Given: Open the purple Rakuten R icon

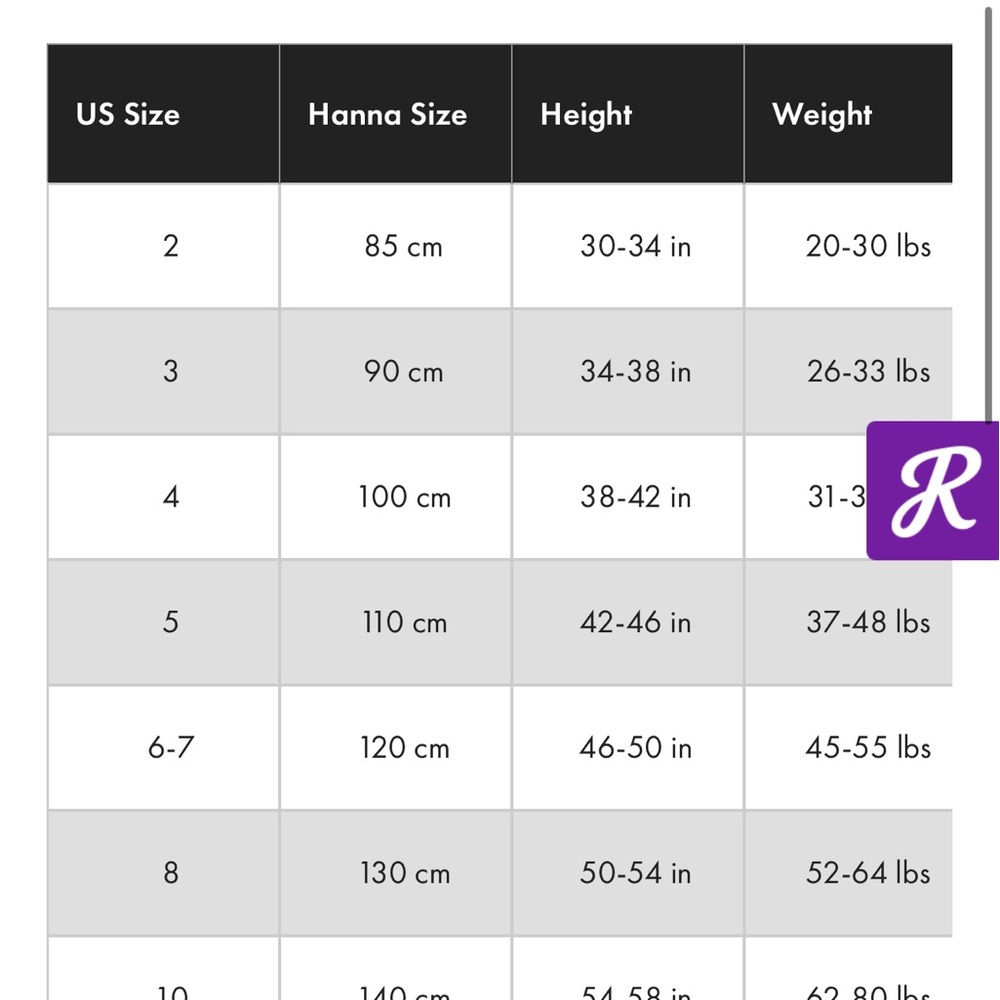Looking at the screenshot, I should [932, 490].
